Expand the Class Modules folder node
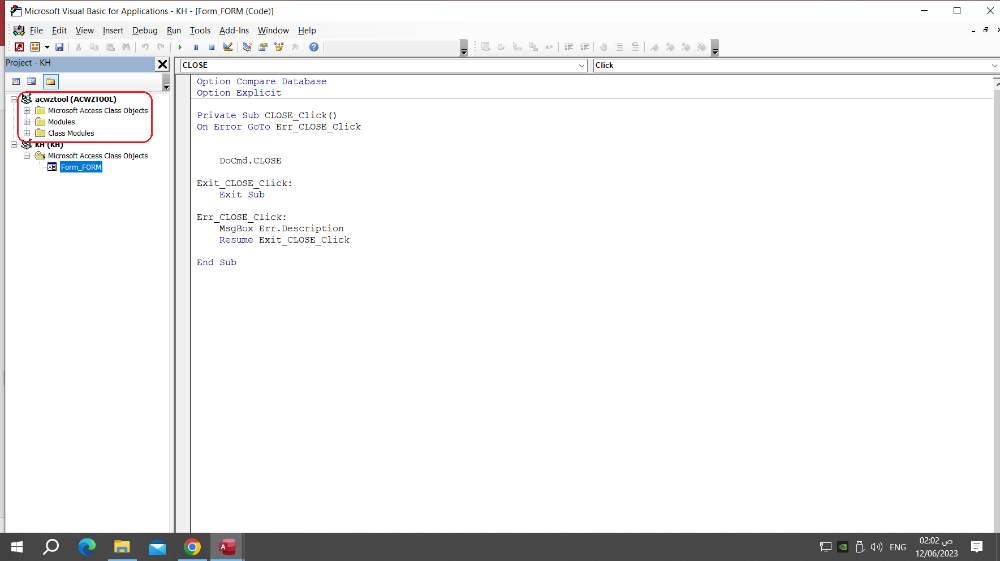Viewport: 1000px width, 561px height. click(27, 133)
